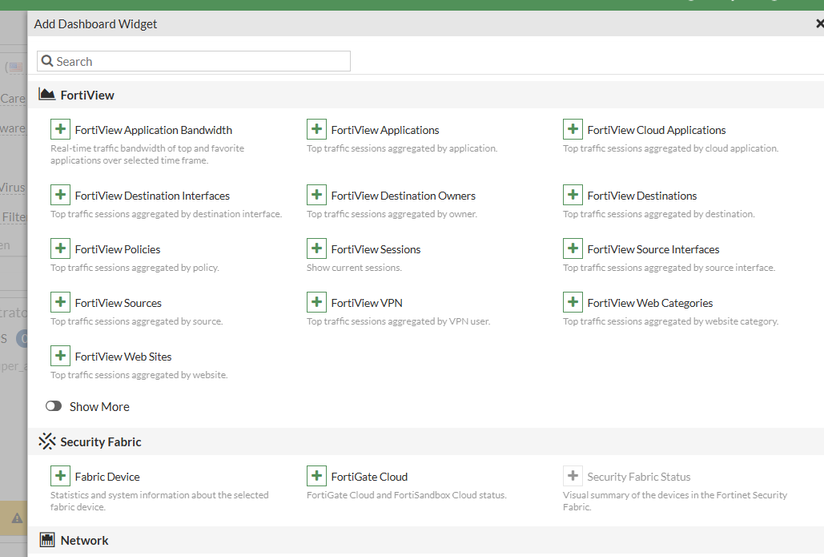The image size is (824, 557).
Task: Add the FortiView Destination Interfaces widget
Action: pyautogui.click(x=61, y=196)
